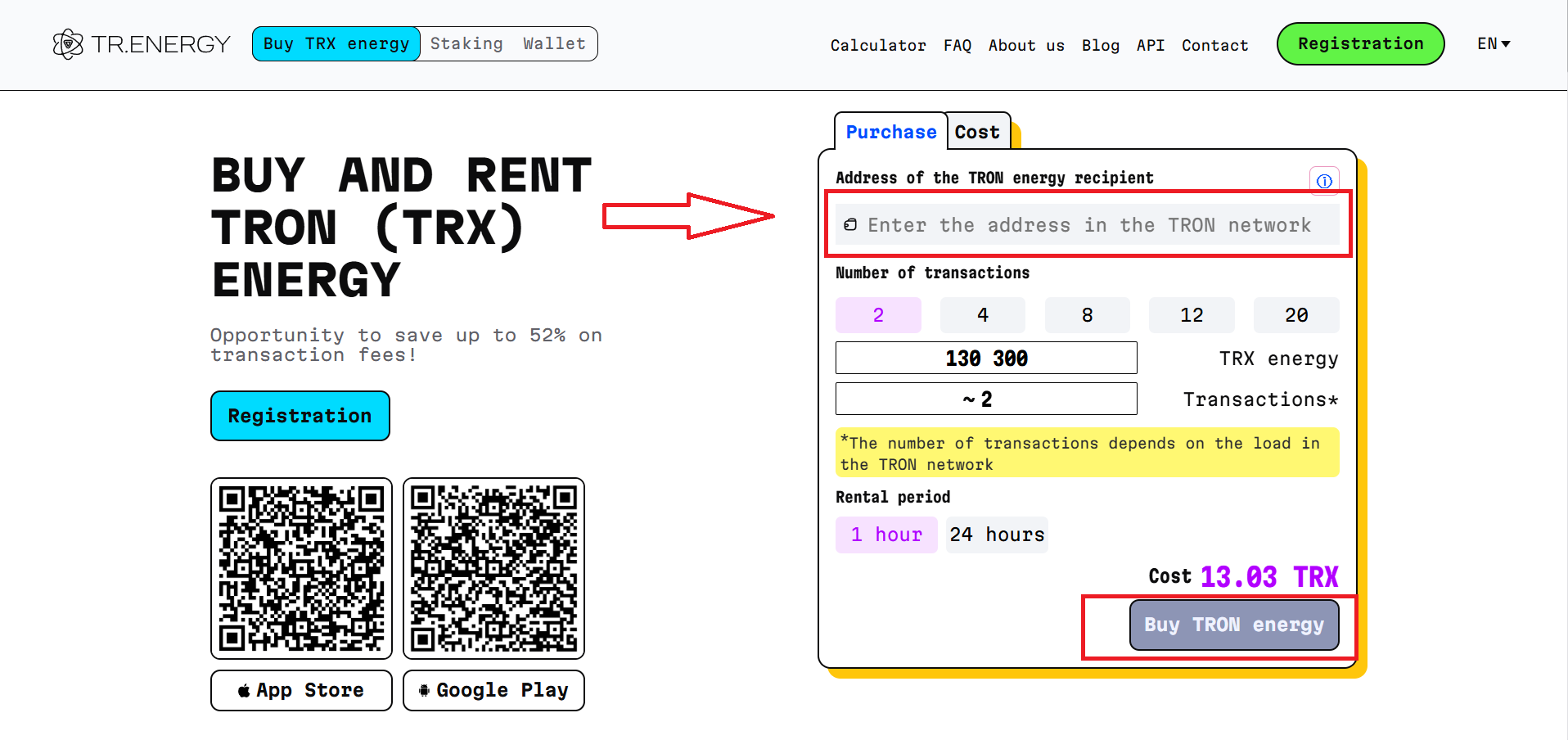Screen dimensions: 1568x740
Task: Select the Purchase tab
Action: pyautogui.click(x=891, y=132)
